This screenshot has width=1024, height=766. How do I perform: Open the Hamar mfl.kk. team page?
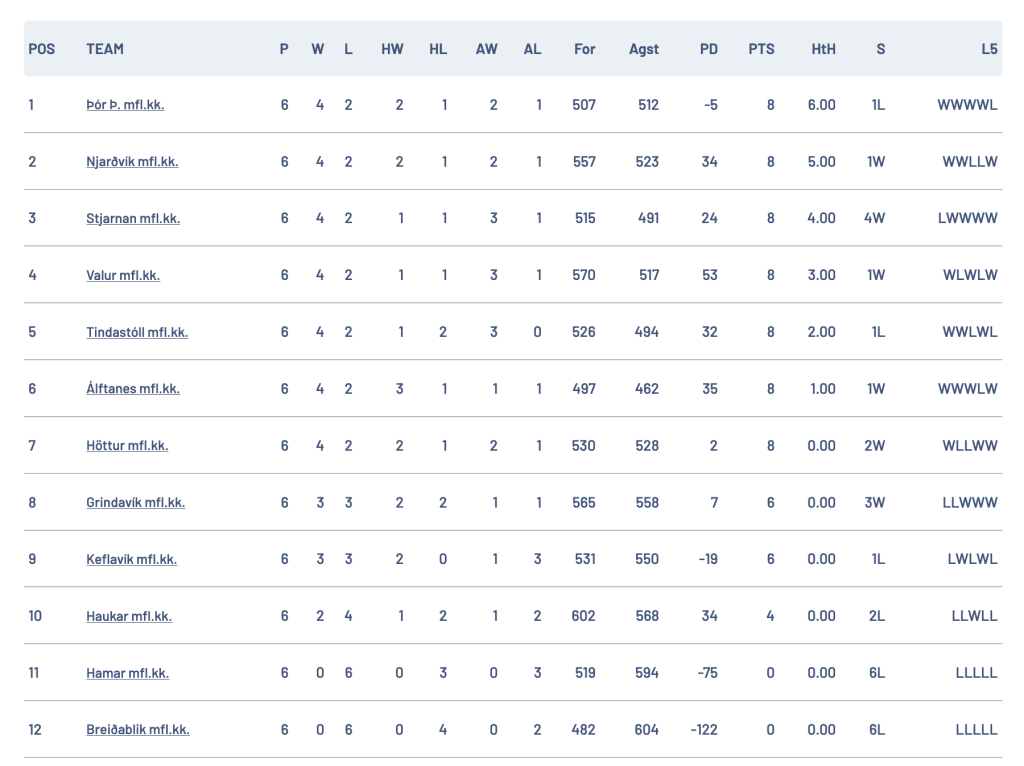point(127,673)
